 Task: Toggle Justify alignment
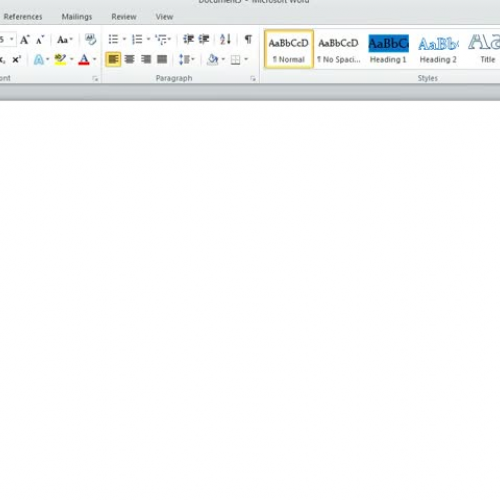click(x=162, y=60)
